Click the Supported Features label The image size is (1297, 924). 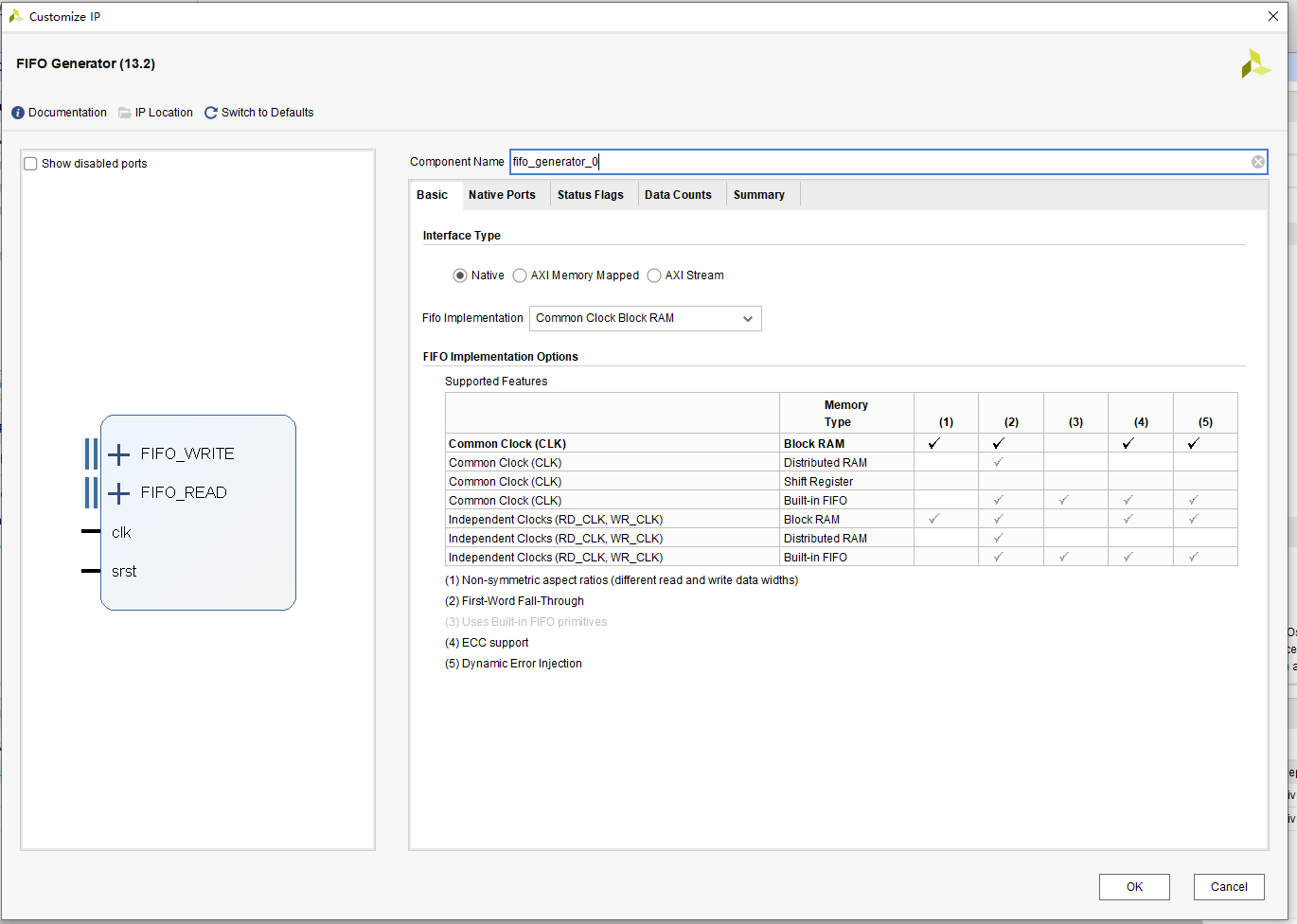[x=496, y=382]
